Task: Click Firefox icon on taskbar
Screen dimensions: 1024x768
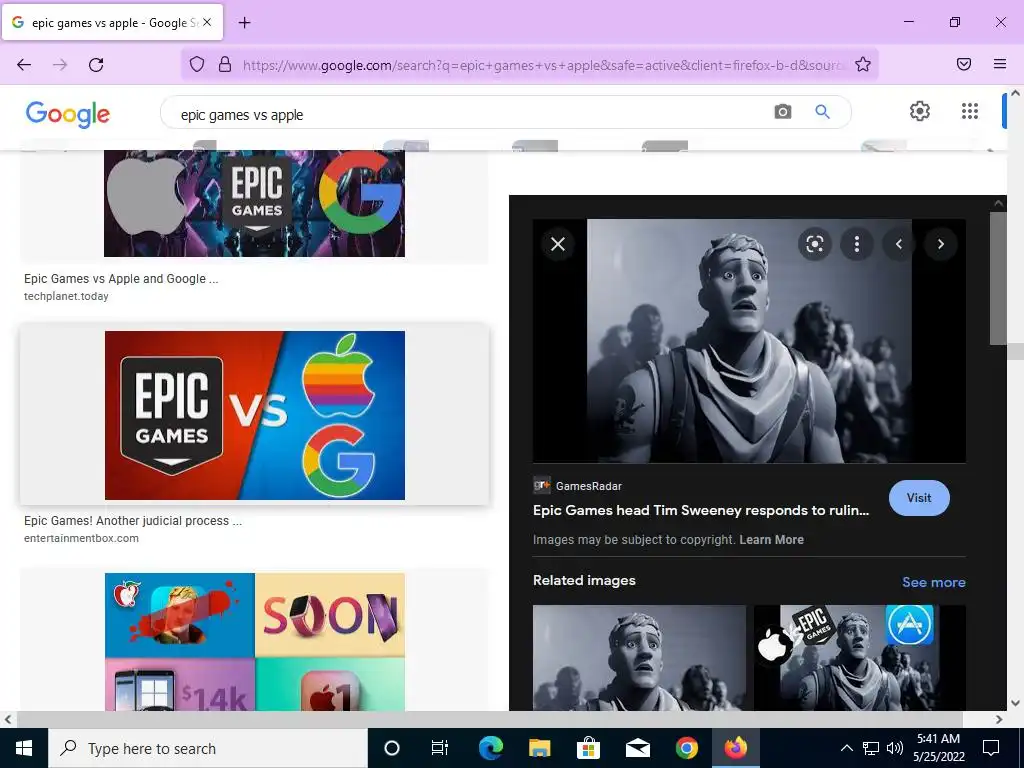Action: point(735,748)
